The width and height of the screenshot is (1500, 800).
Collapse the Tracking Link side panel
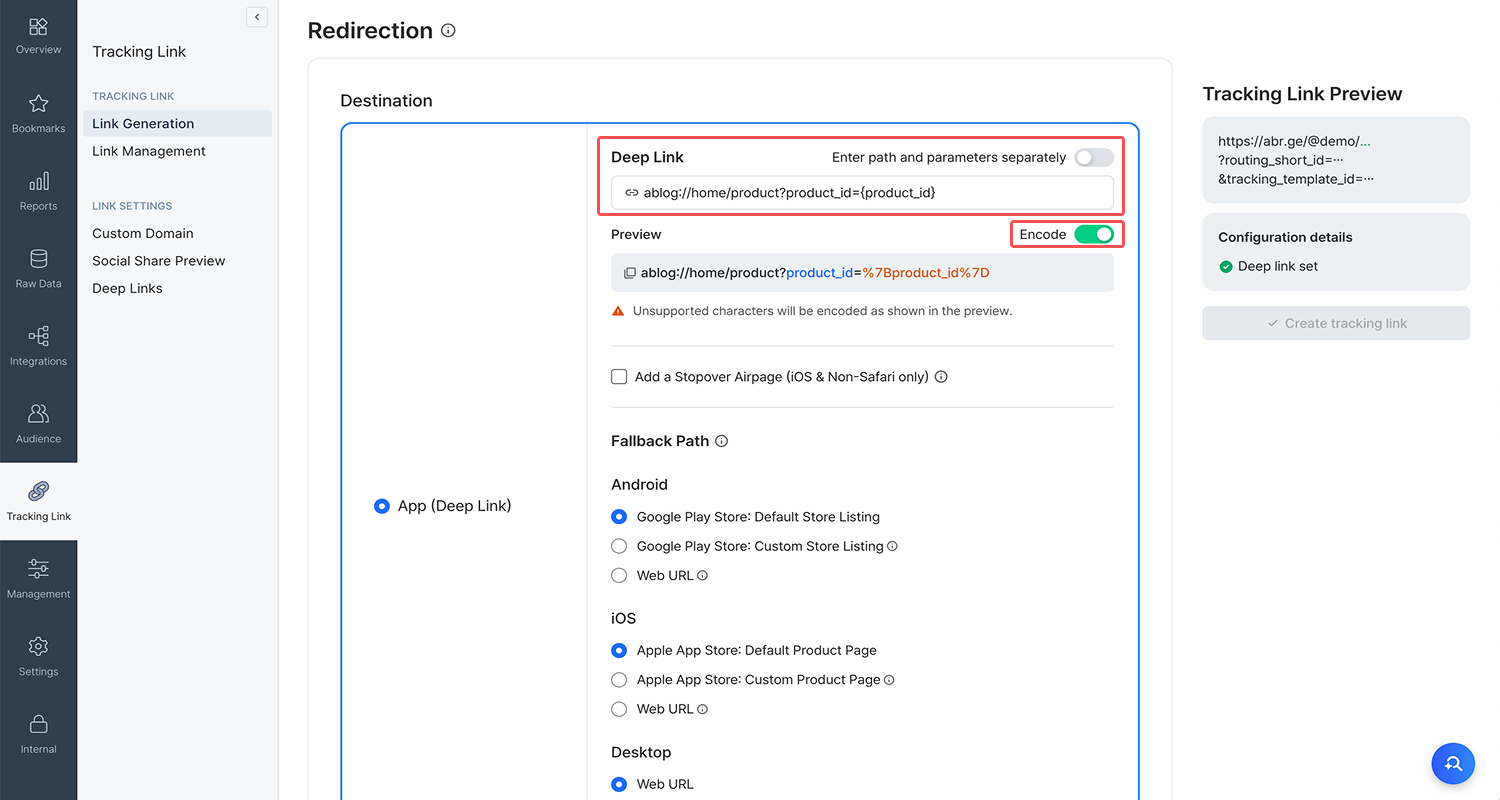(257, 17)
